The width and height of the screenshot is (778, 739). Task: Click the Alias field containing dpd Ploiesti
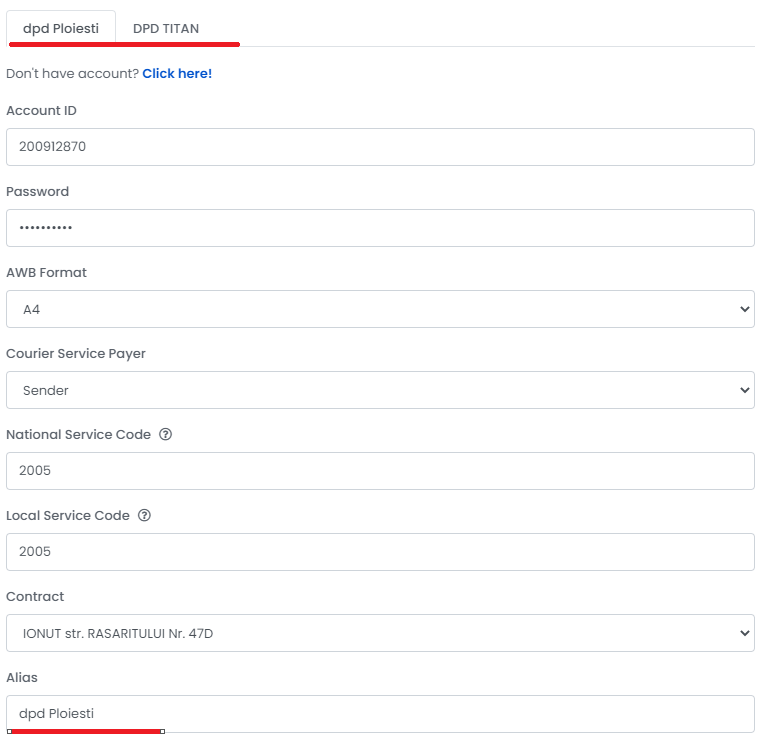click(381, 714)
